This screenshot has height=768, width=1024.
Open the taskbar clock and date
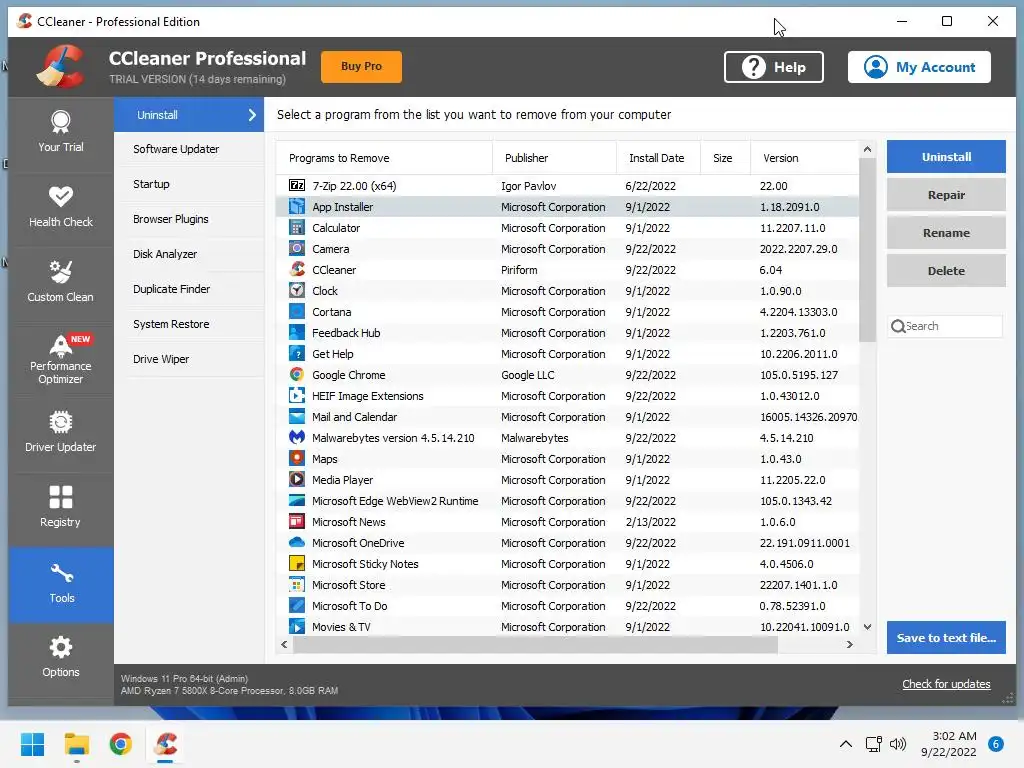(x=948, y=744)
